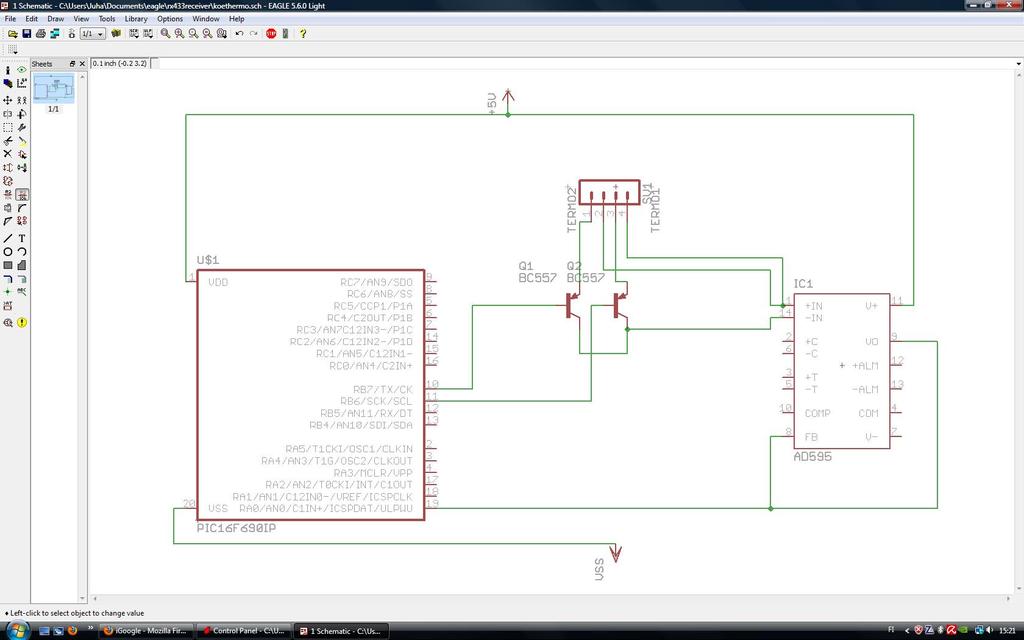Undock the Sheets panel with float button

[72, 64]
